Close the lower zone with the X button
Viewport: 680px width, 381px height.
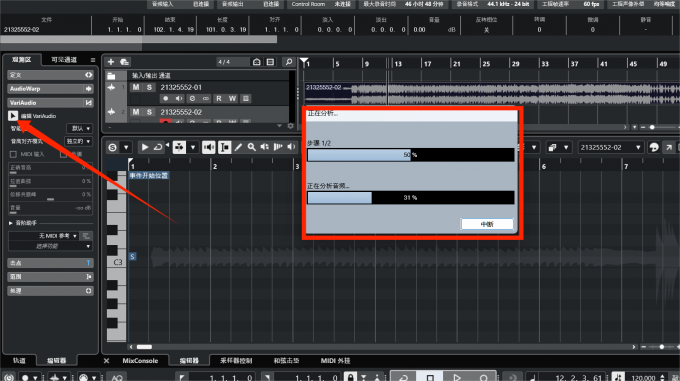point(107,361)
